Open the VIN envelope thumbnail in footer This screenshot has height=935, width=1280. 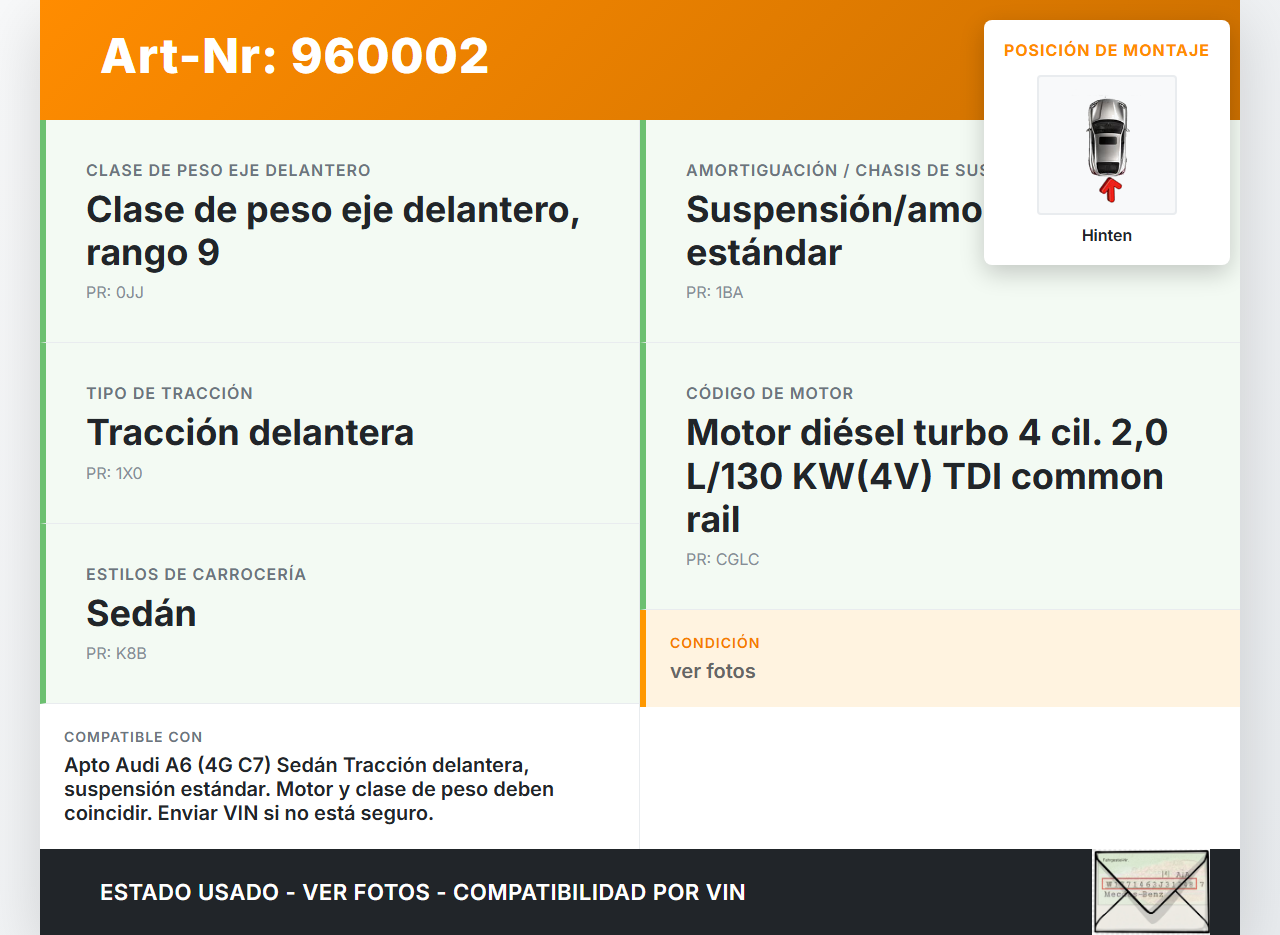(x=1150, y=891)
